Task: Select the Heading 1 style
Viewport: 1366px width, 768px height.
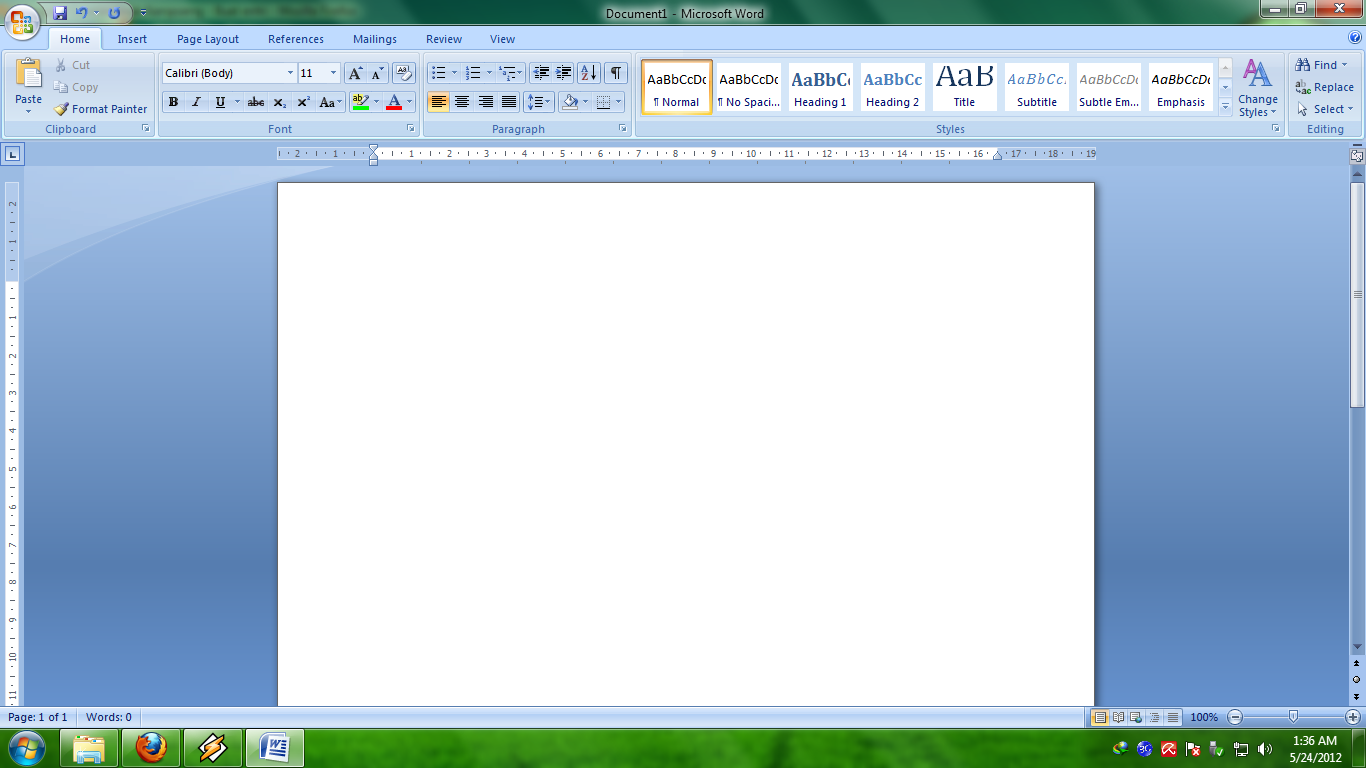Action: [819, 87]
